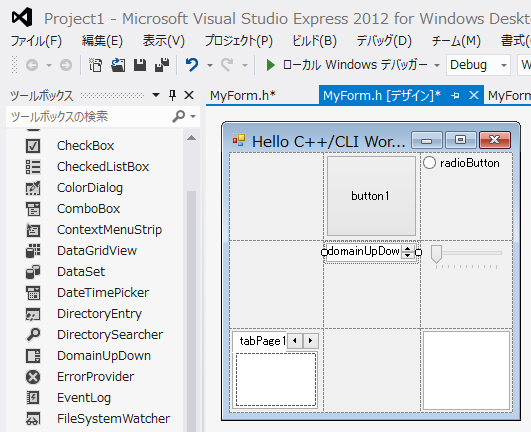Click the domainUpDown text box on form
This screenshot has width=531, height=432.
[x=364, y=252]
